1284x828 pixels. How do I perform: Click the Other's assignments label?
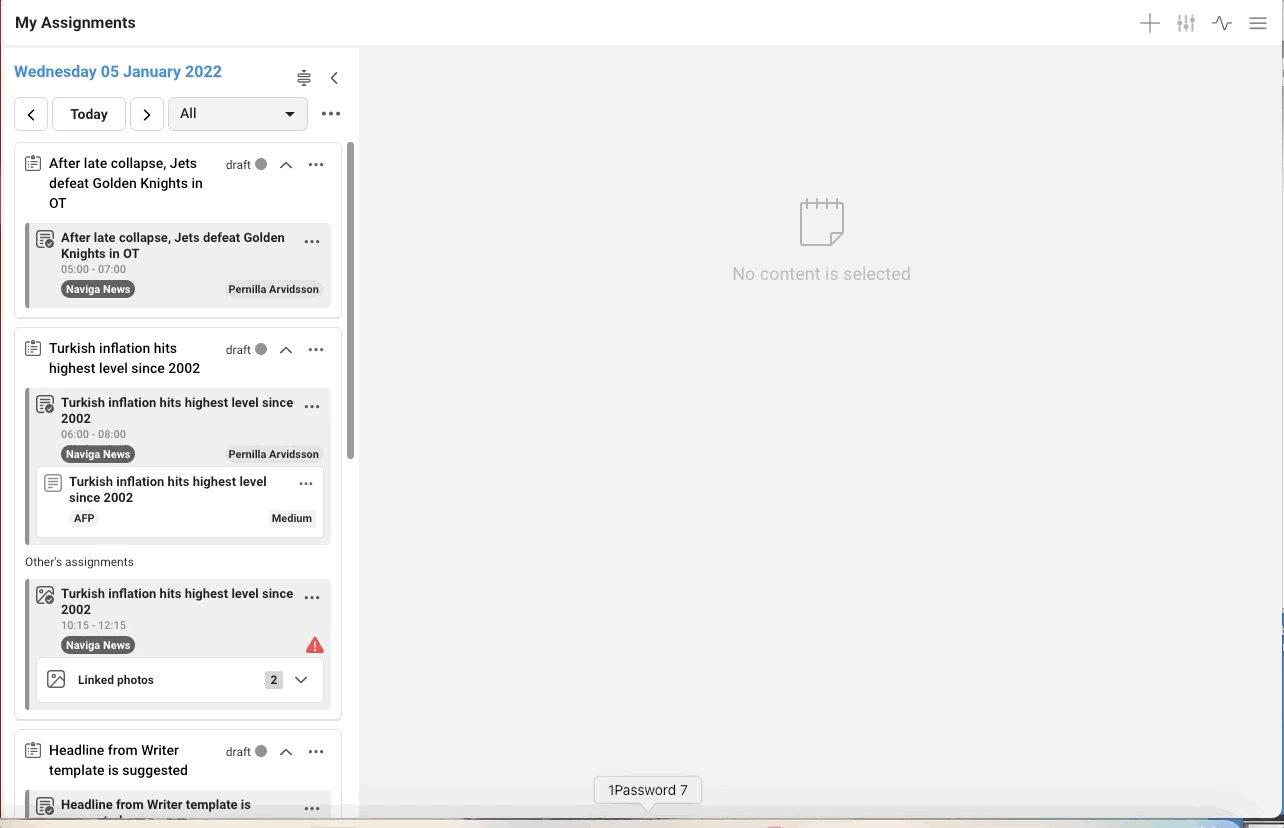point(79,562)
